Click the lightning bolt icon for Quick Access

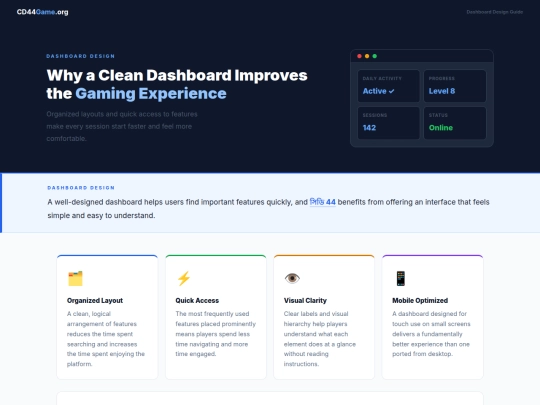coord(184,278)
